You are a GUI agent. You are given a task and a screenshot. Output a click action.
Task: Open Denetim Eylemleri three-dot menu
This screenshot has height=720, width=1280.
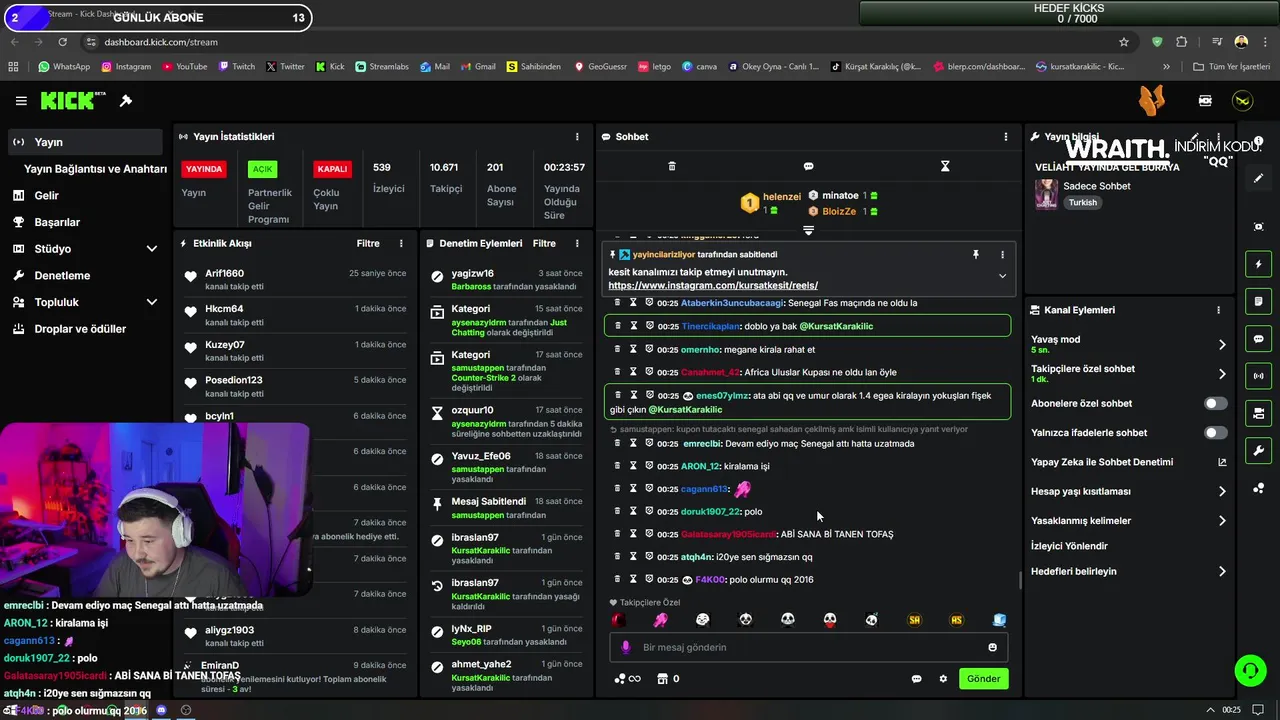tap(577, 243)
